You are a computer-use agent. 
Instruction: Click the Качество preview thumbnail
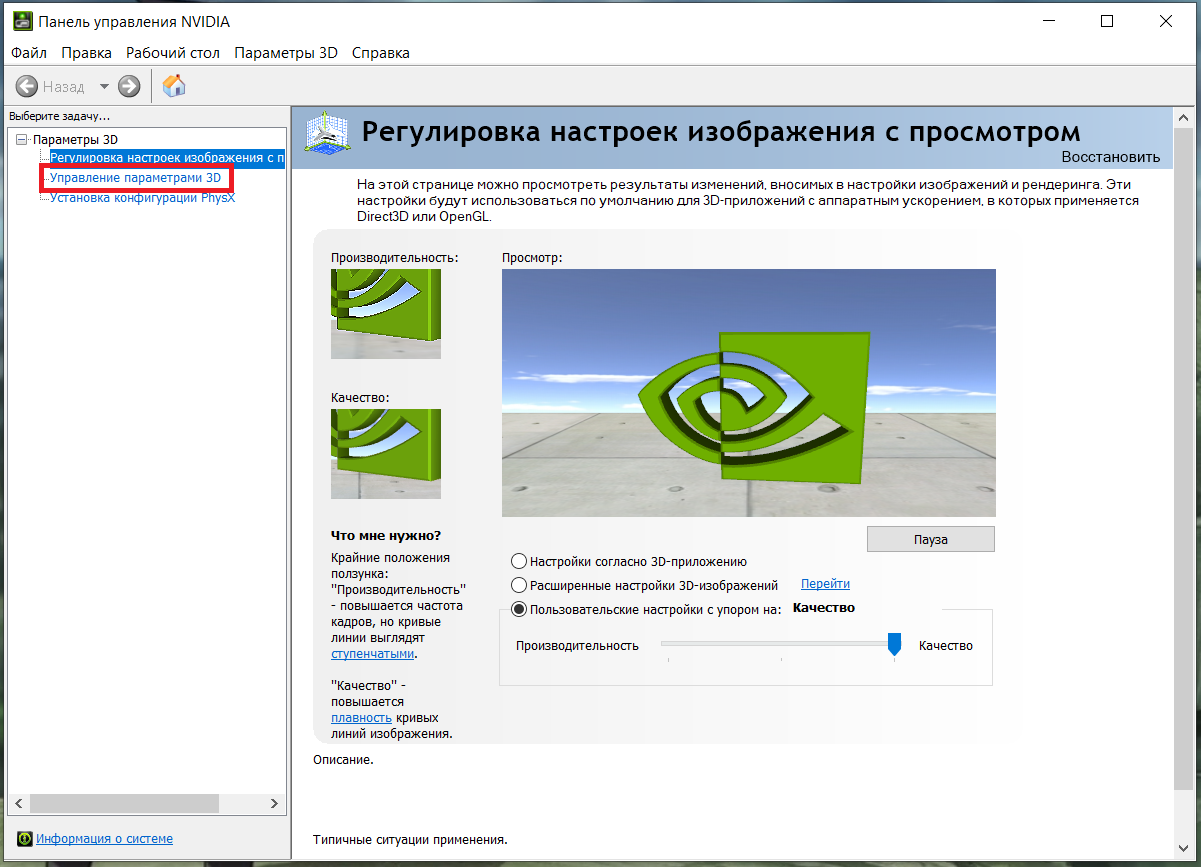click(386, 454)
